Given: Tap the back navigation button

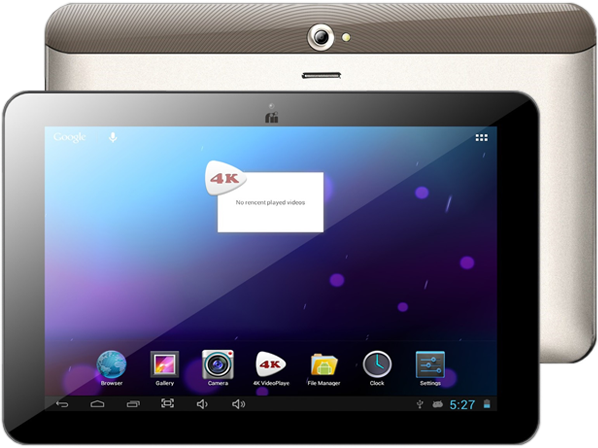Looking at the screenshot, I should [62, 404].
